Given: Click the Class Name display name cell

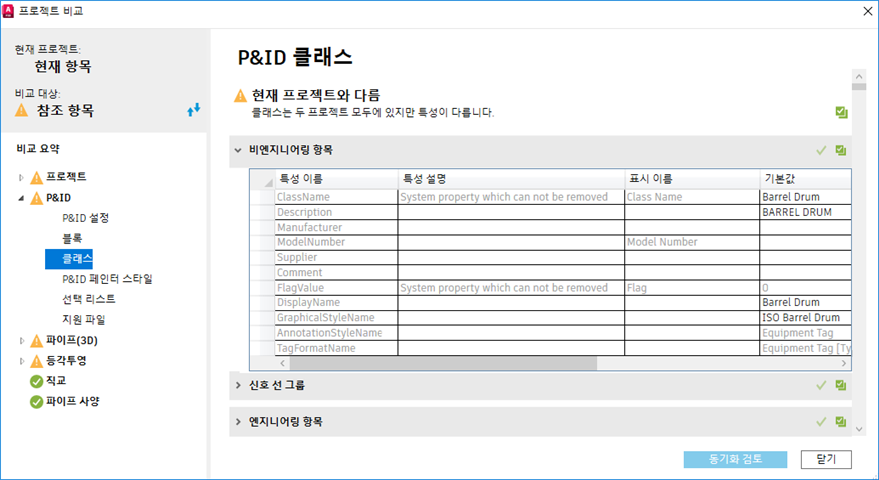Looking at the screenshot, I should pos(692,197).
